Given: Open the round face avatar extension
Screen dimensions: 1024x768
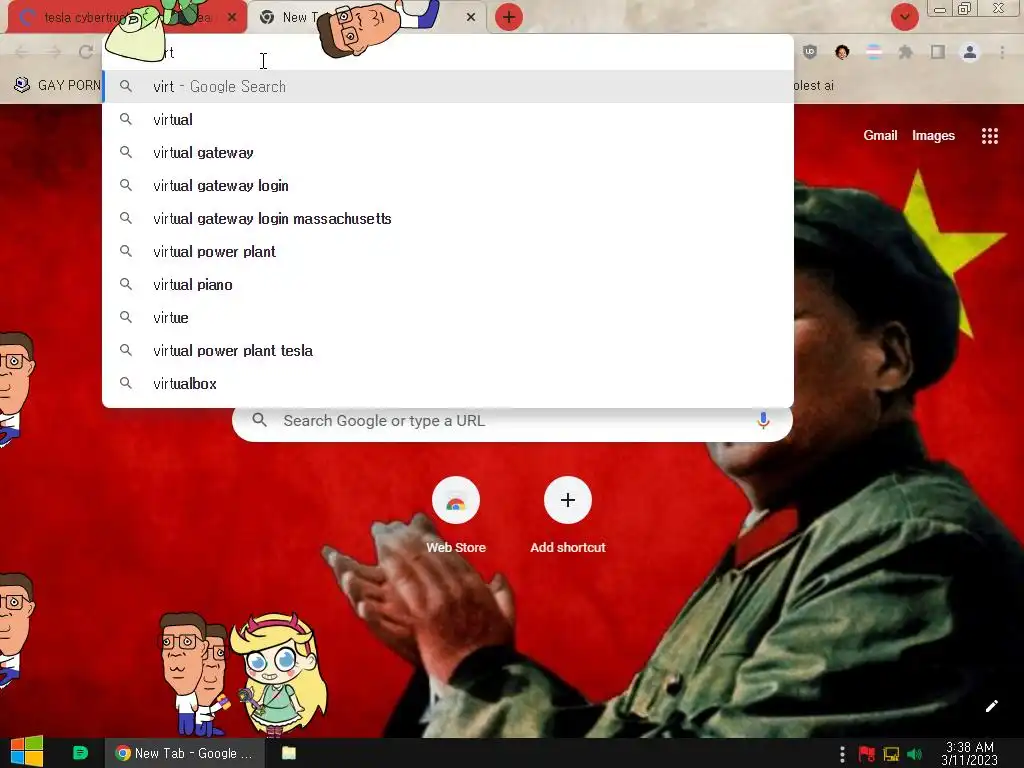Looking at the screenshot, I should coord(842,52).
